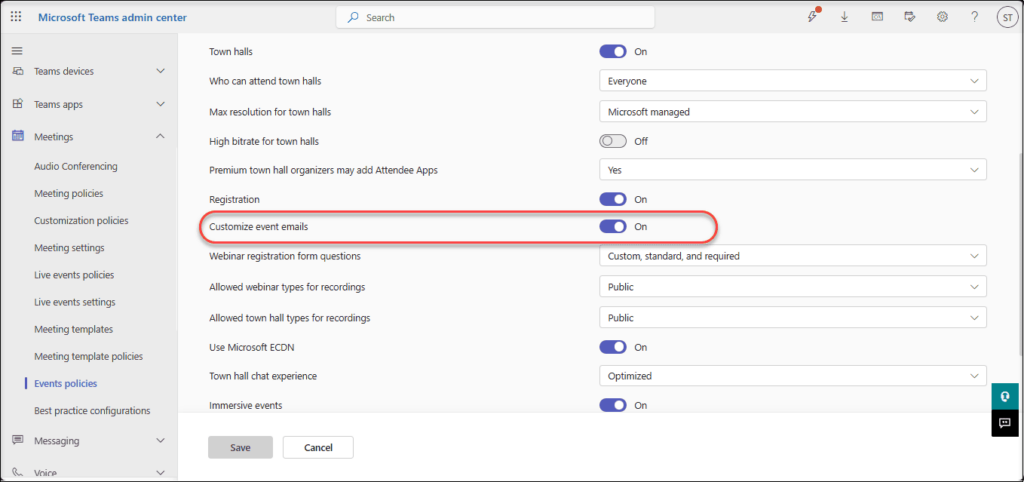
Task: Click the Save button
Action: click(x=240, y=447)
